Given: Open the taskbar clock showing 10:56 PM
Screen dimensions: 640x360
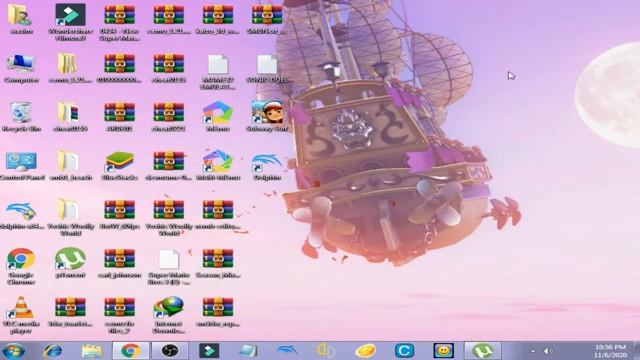Looking at the screenshot, I should [x=610, y=351].
